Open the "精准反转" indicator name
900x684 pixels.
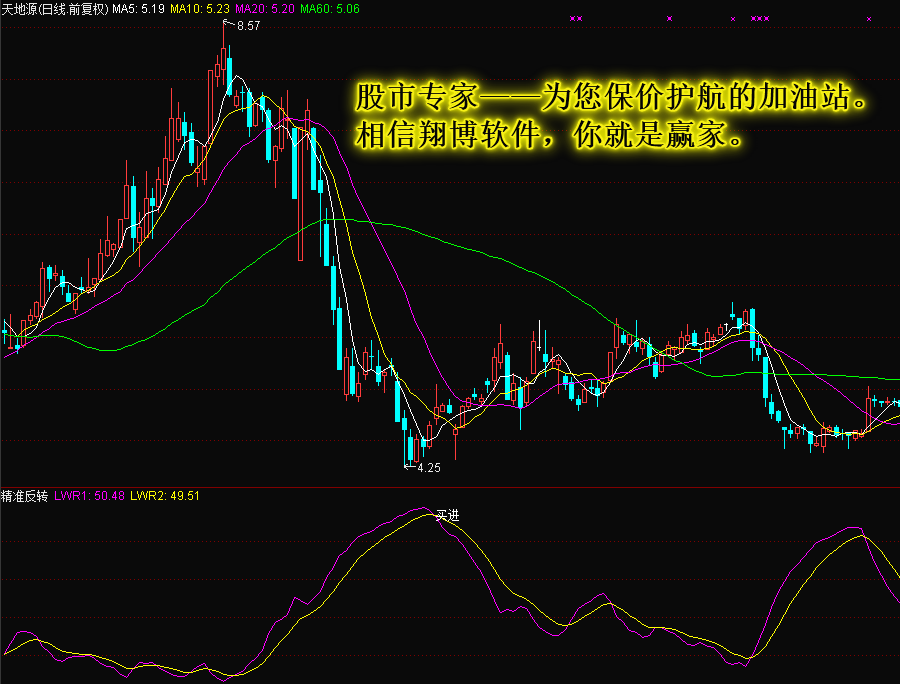[x=25, y=496]
